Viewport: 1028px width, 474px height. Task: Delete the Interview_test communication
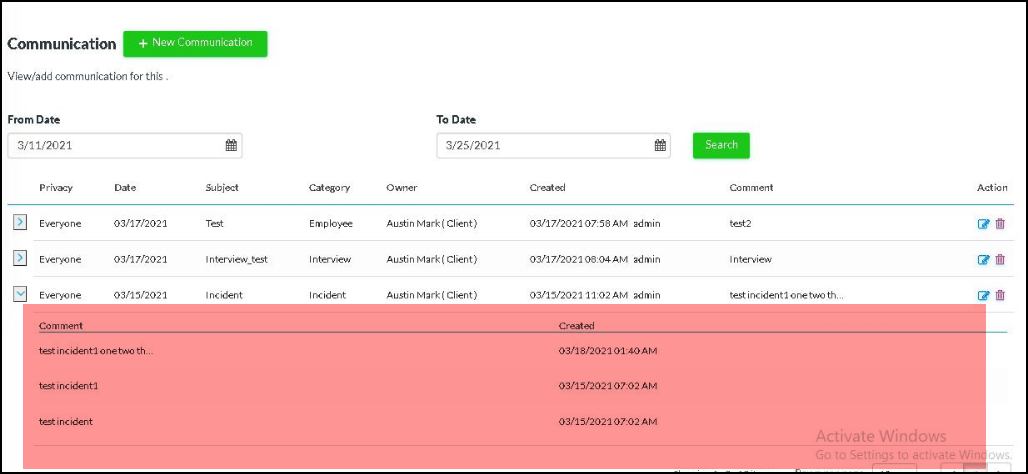[1000, 260]
